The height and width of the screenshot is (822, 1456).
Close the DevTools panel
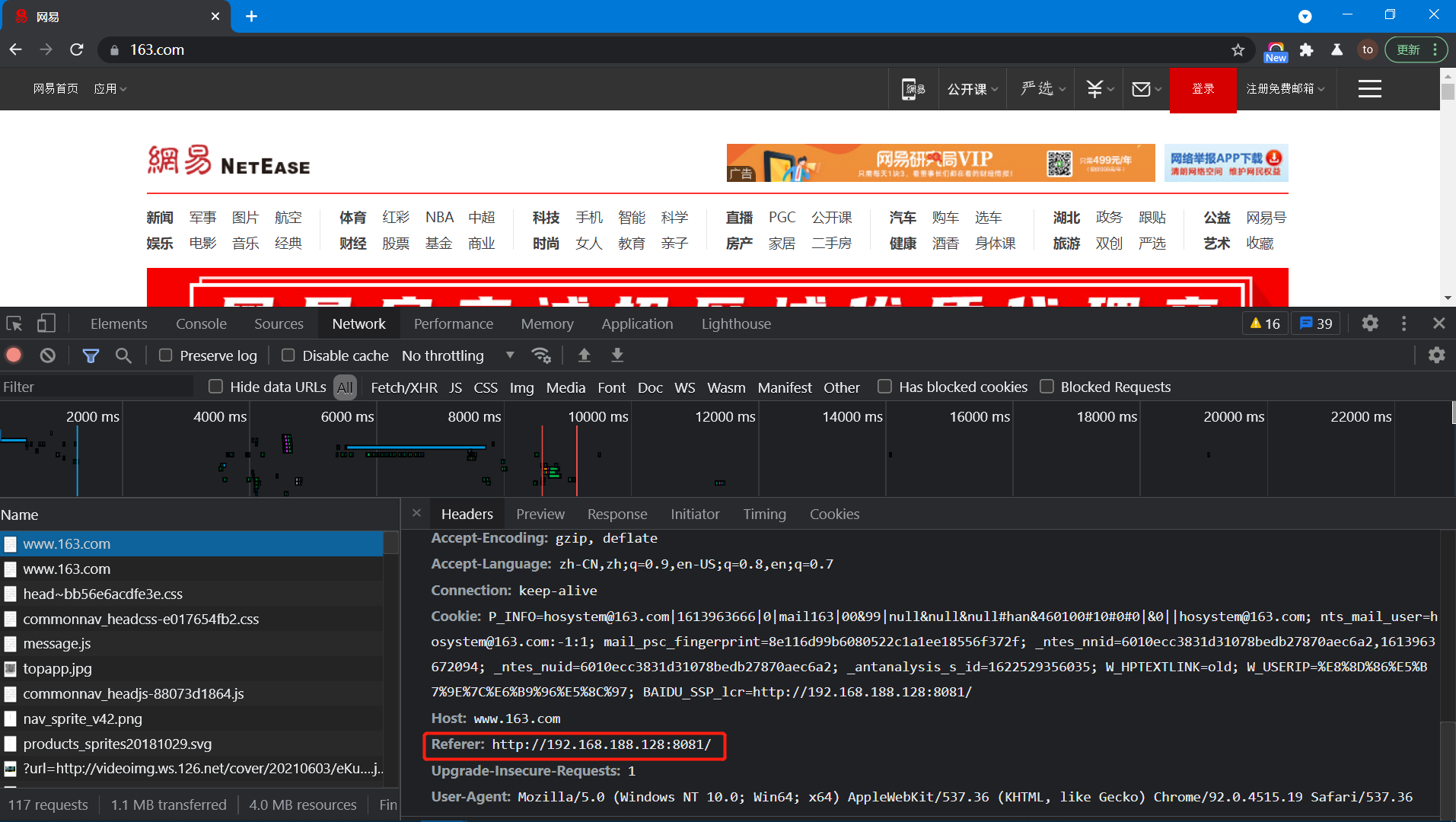point(1438,323)
